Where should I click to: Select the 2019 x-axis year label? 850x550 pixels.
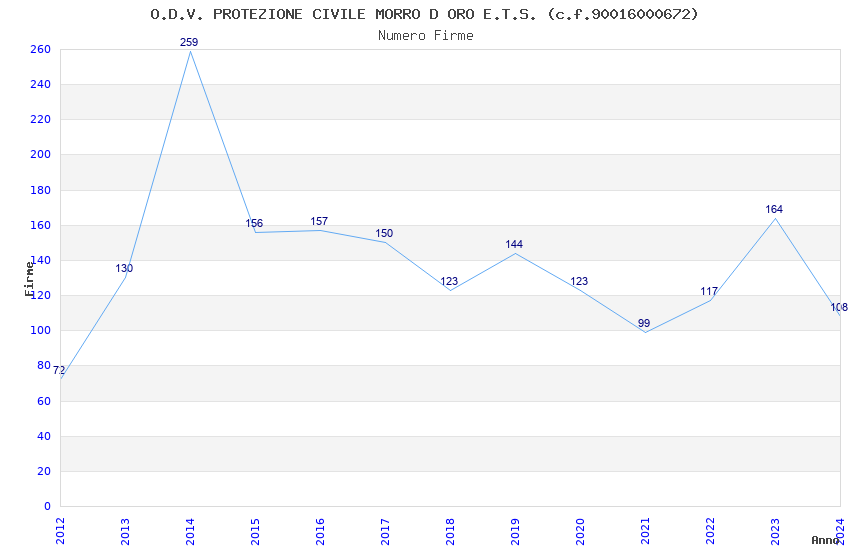pos(515,531)
